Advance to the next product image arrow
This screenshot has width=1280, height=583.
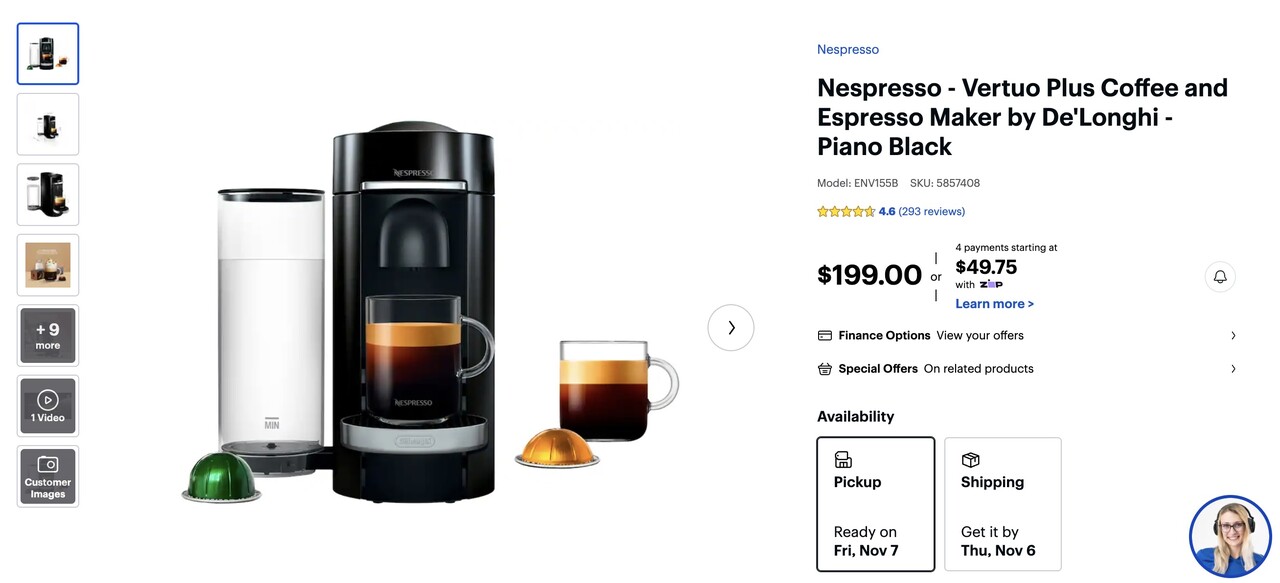731,327
